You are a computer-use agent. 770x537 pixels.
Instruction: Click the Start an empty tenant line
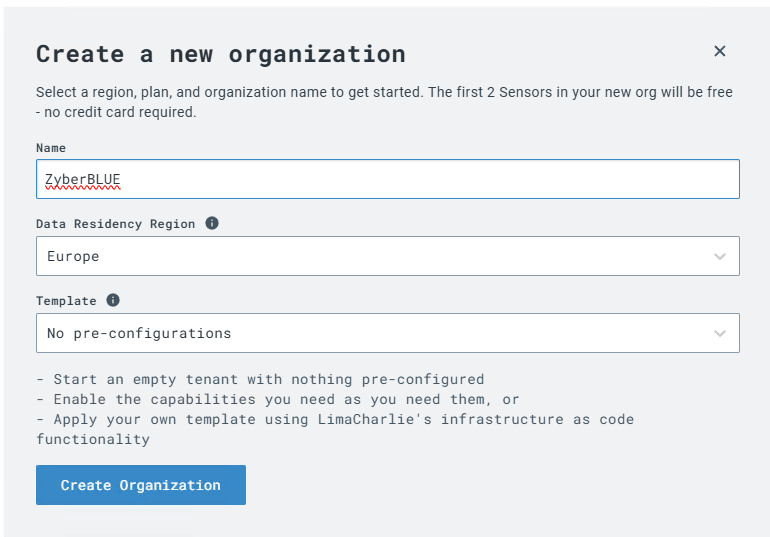260,379
